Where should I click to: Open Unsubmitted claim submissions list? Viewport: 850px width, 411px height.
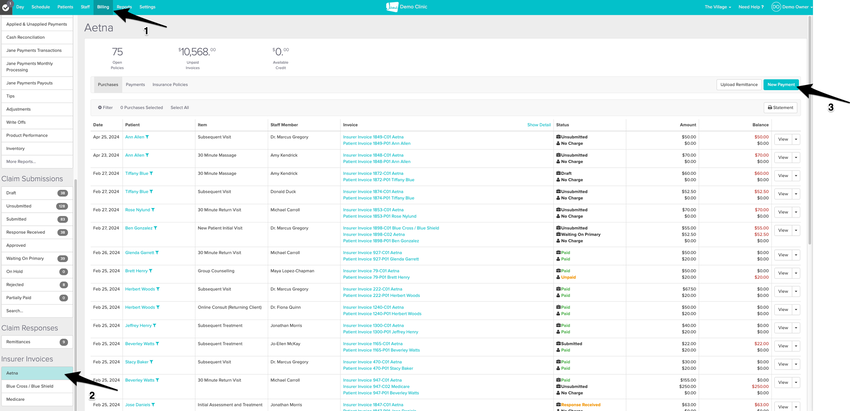pos(18,206)
